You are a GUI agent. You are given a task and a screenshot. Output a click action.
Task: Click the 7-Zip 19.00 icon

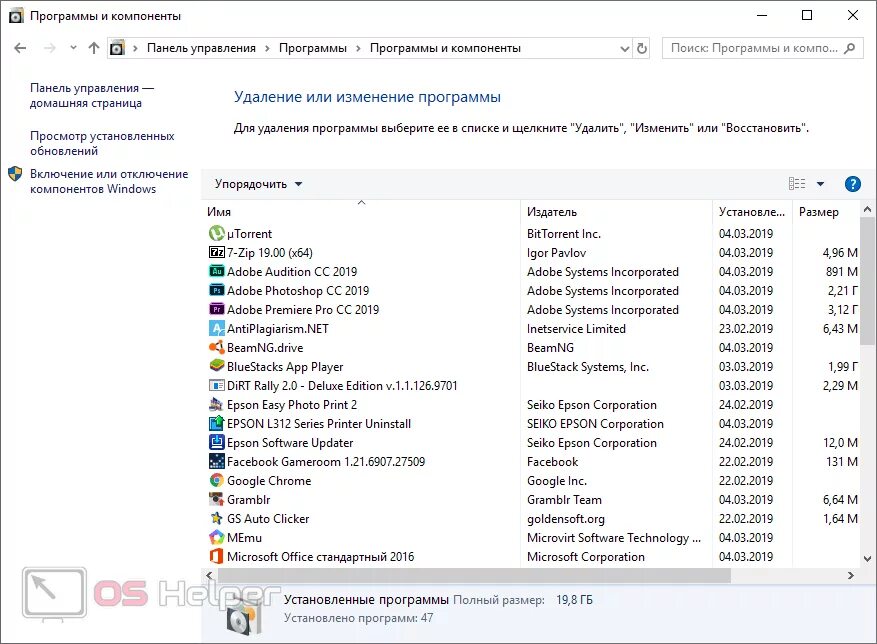(216, 252)
